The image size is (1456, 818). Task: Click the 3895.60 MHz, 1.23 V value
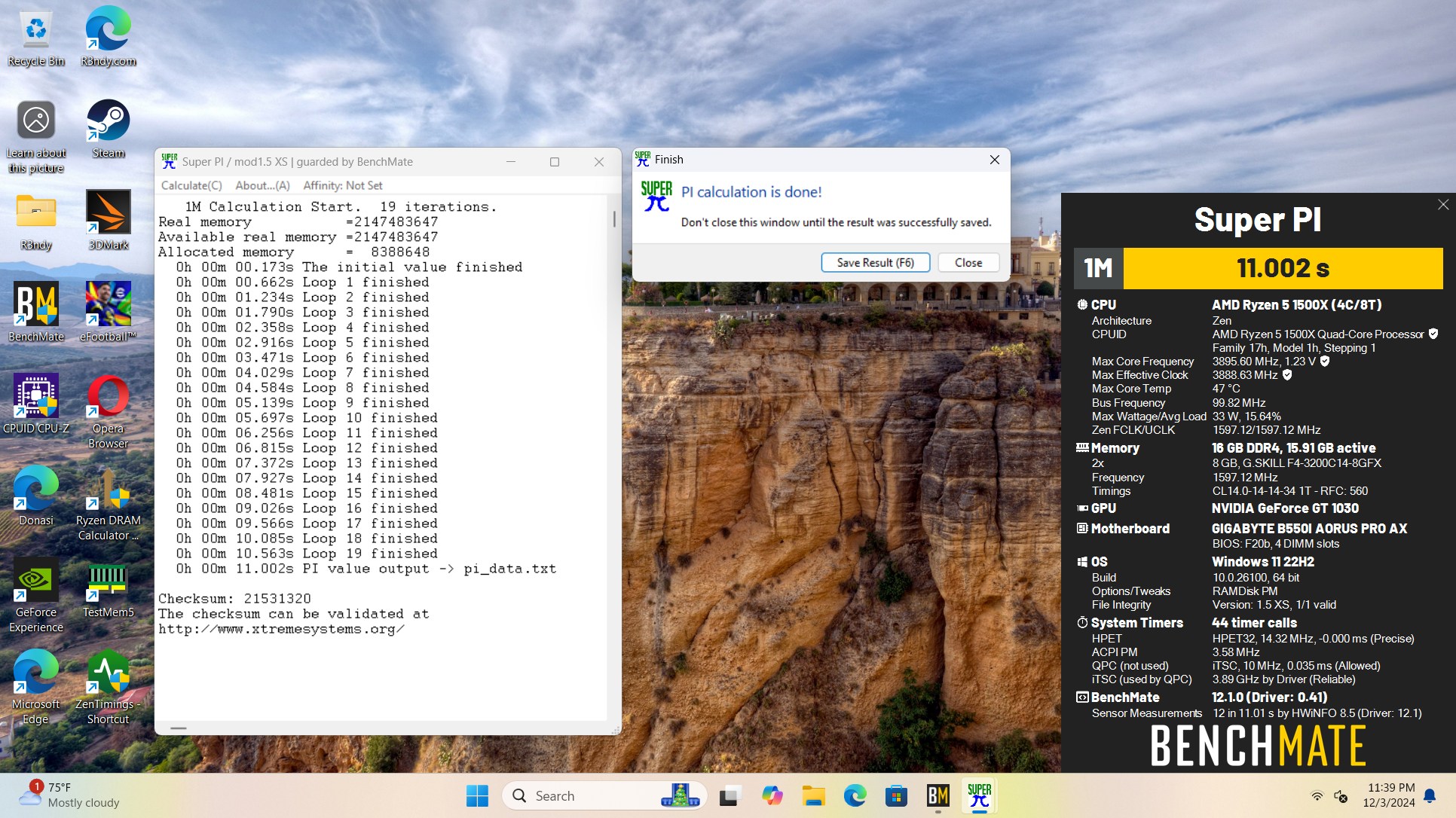pos(1264,362)
